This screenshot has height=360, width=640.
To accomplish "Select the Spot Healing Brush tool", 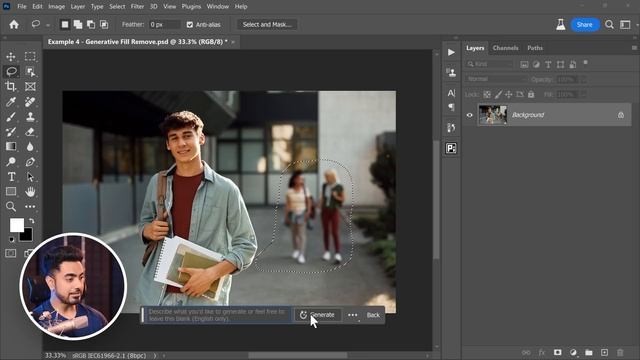I will point(30,101).
